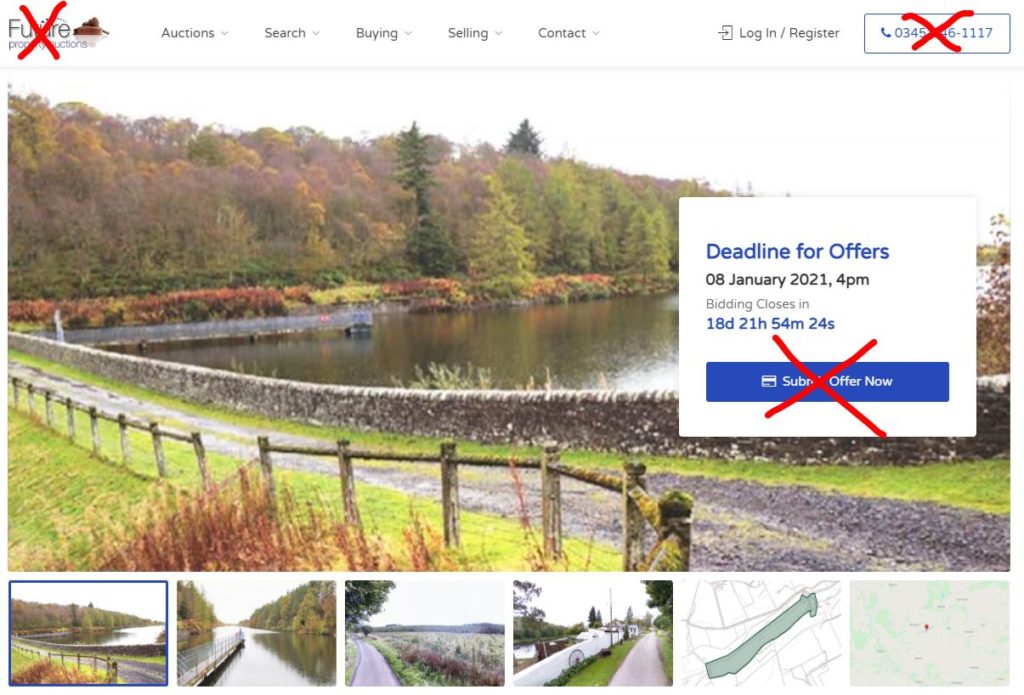Click the Submit Offer Now button
The height and width of the screenshot is (695, 1024).
coord(827,381)
